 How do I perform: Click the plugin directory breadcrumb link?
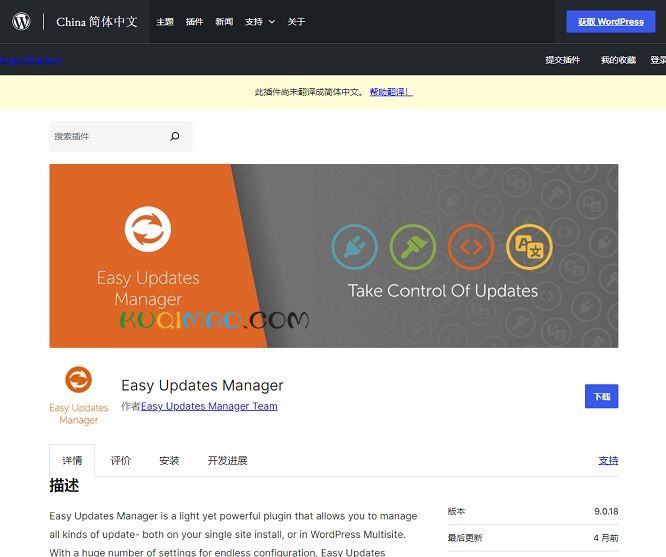point(31,60)
